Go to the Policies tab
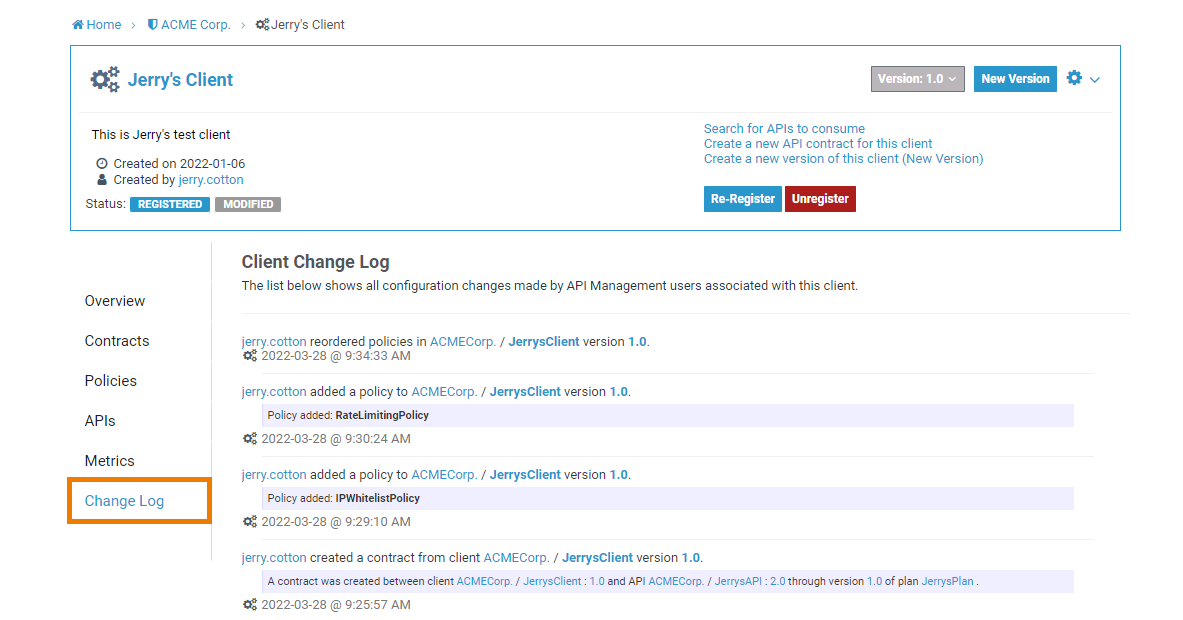The image size is (1183, 620). coord(111,381)
